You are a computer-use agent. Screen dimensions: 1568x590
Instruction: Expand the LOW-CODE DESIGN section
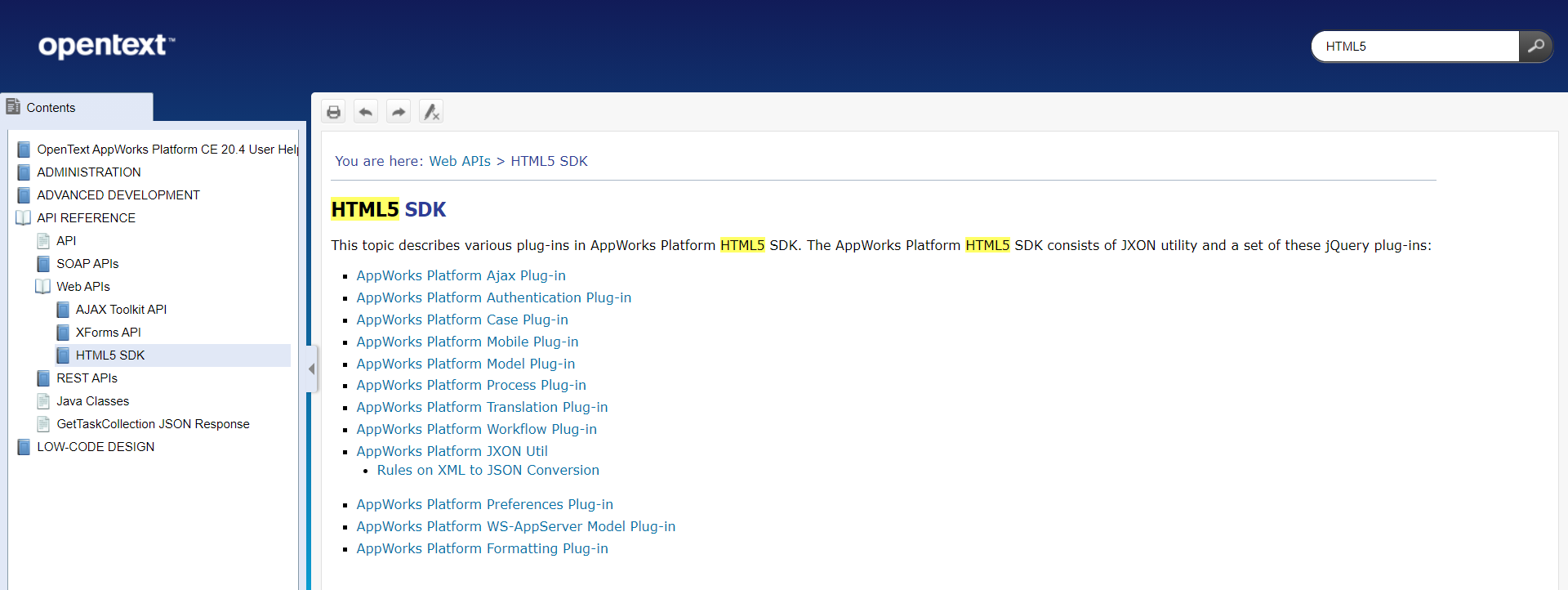point(96,447)
